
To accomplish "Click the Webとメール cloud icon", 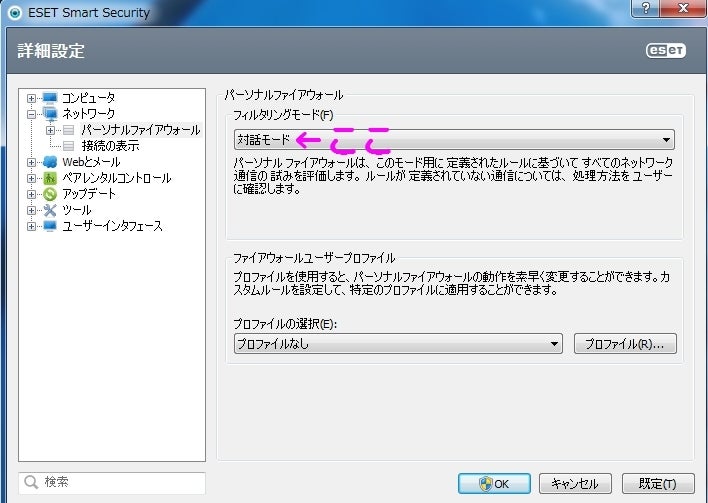I will [x=50, y=162].
